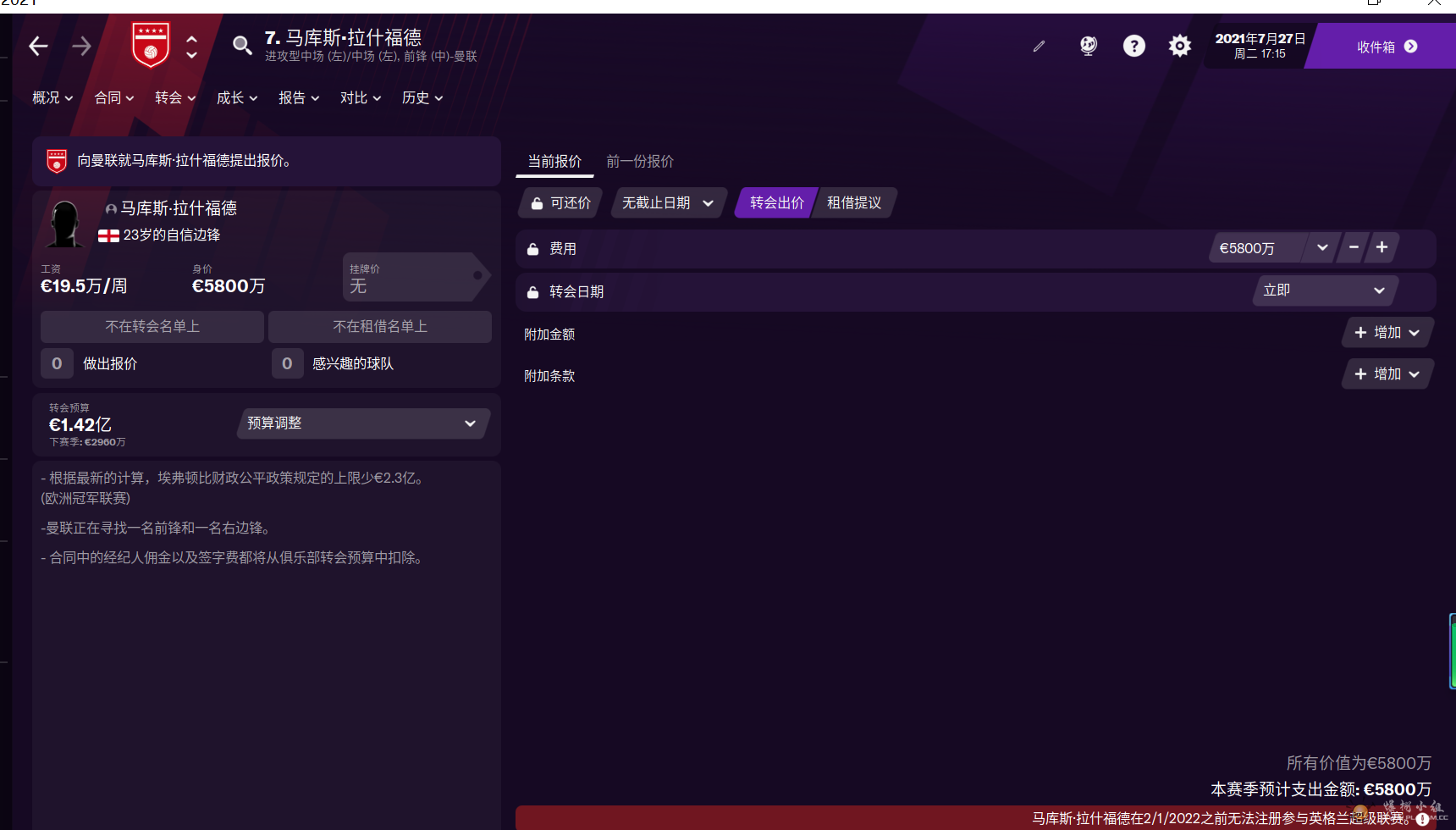Toggle the lock icon beside 转会日期

(533, 292)
